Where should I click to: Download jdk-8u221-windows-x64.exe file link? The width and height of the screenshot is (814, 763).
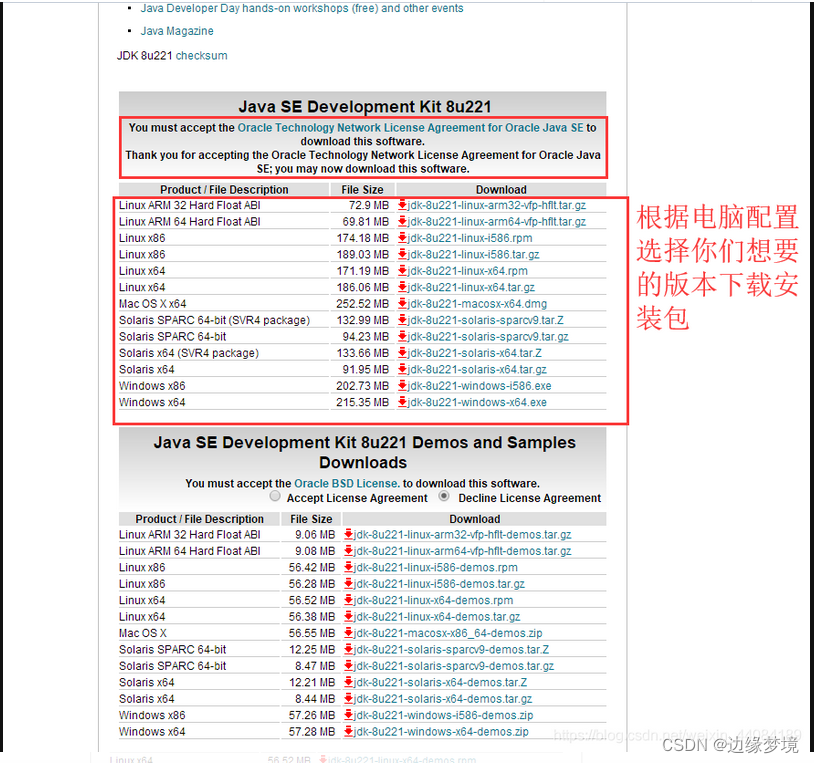[x=477, y=402]
